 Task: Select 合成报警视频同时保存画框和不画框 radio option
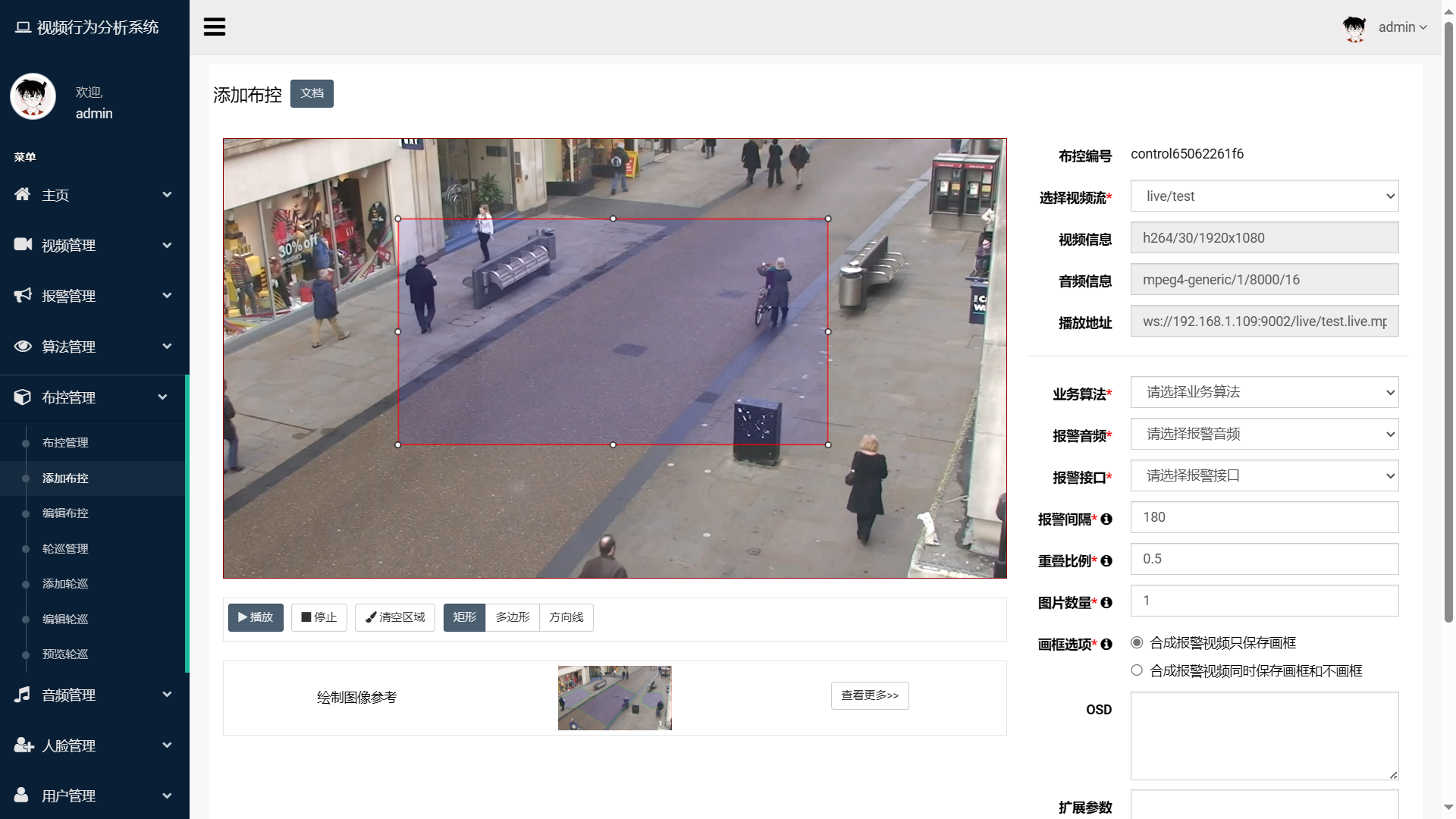coord(1137,670)
